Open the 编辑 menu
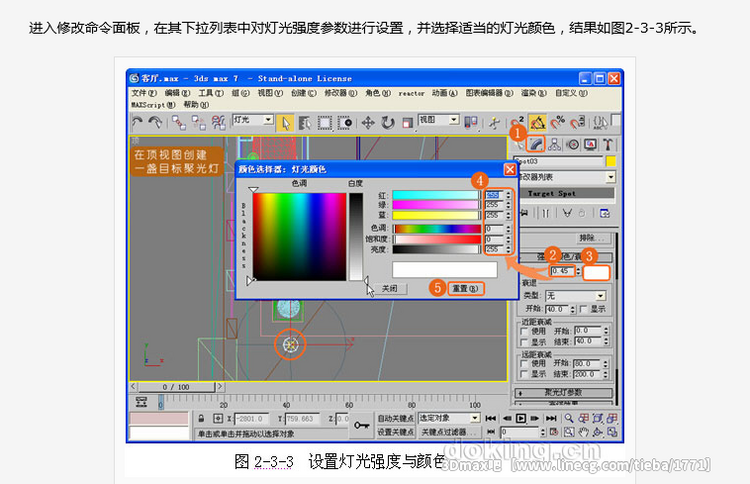The width and height of the screenshot is (750, 484). 177,93
